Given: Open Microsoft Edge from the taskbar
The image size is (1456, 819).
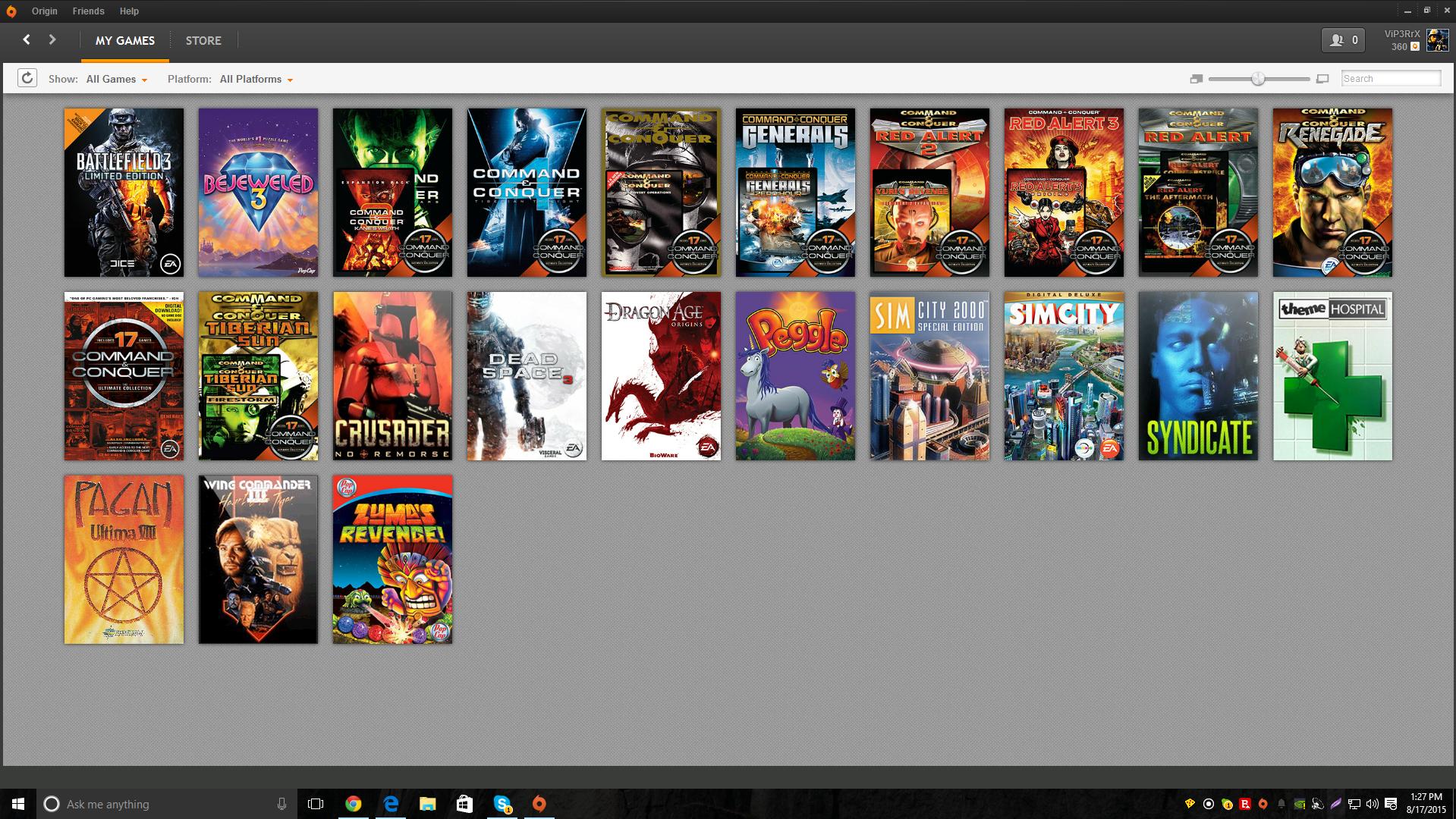Looking at the screenshot, I should click(x=391, y=804).
